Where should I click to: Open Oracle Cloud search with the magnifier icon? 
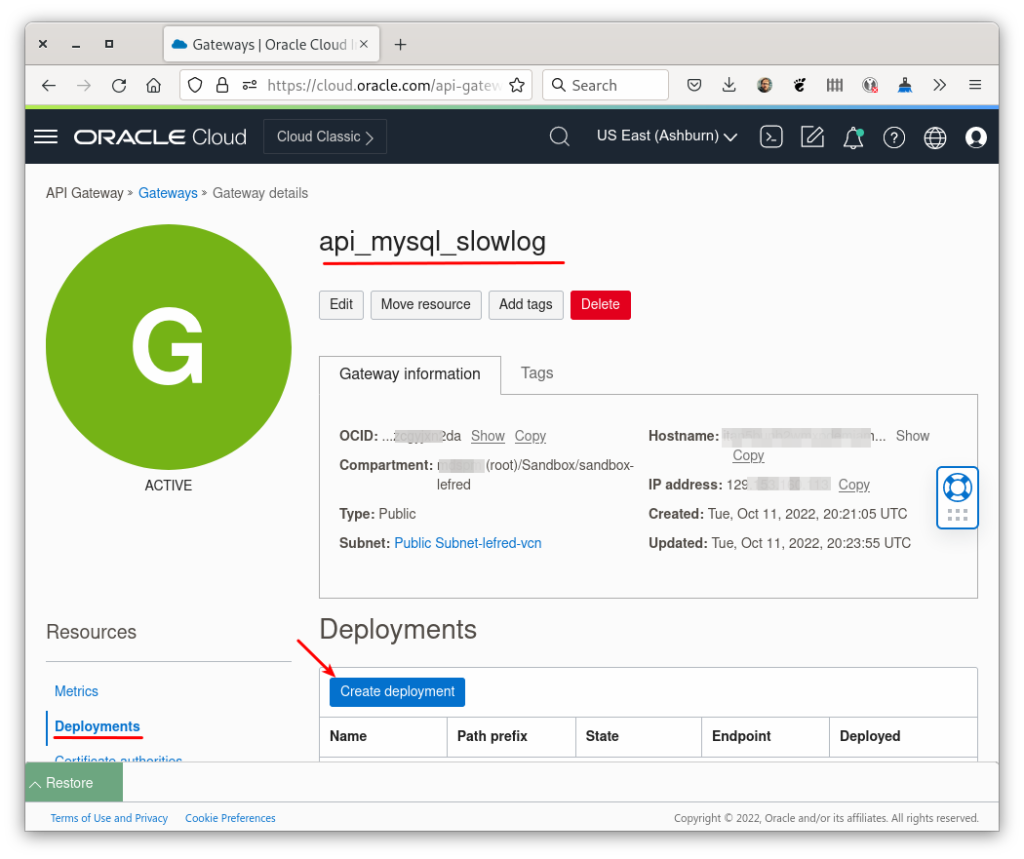[559, 137]
